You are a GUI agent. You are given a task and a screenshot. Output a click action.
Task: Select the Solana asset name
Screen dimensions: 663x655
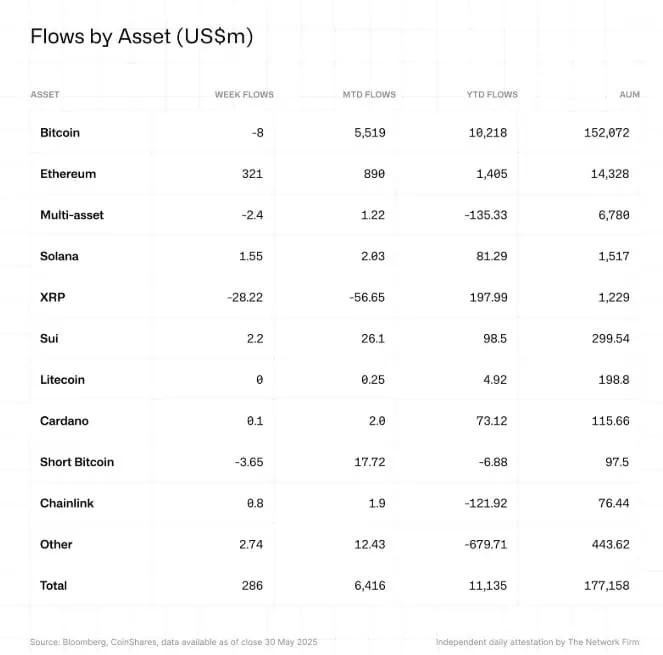click(59, 256)
